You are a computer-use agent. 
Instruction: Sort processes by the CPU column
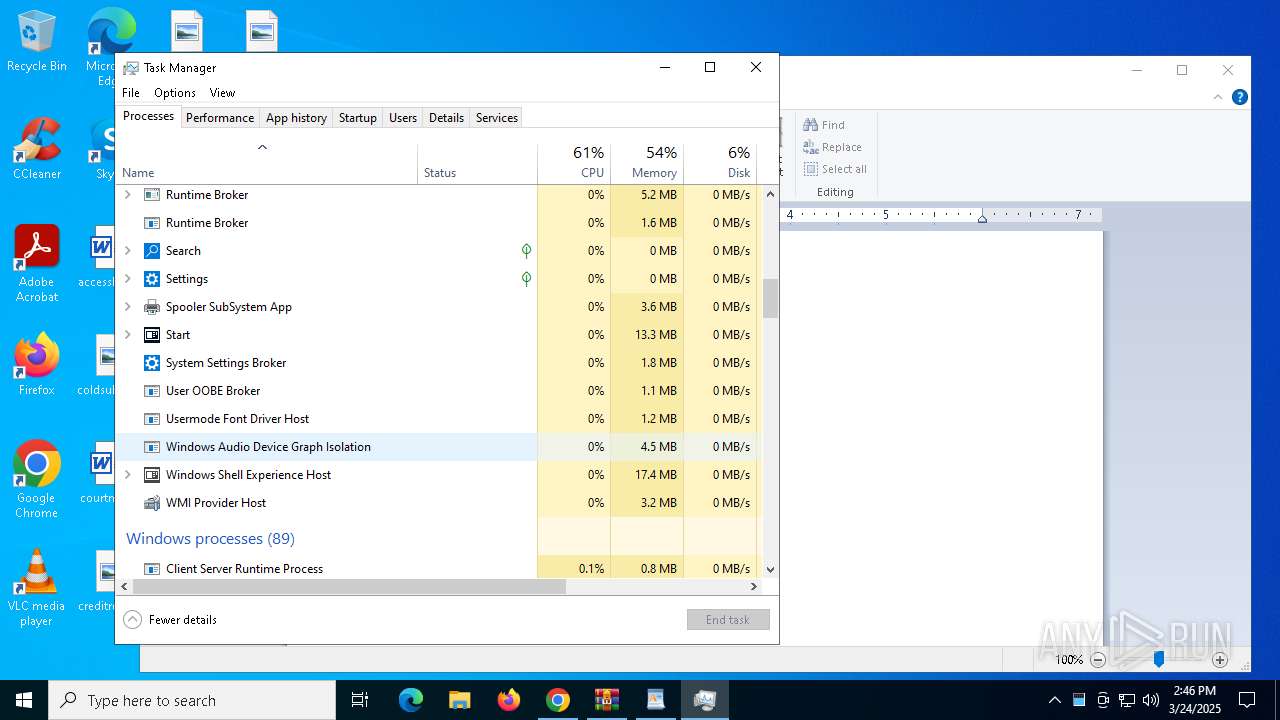(574, 164)
